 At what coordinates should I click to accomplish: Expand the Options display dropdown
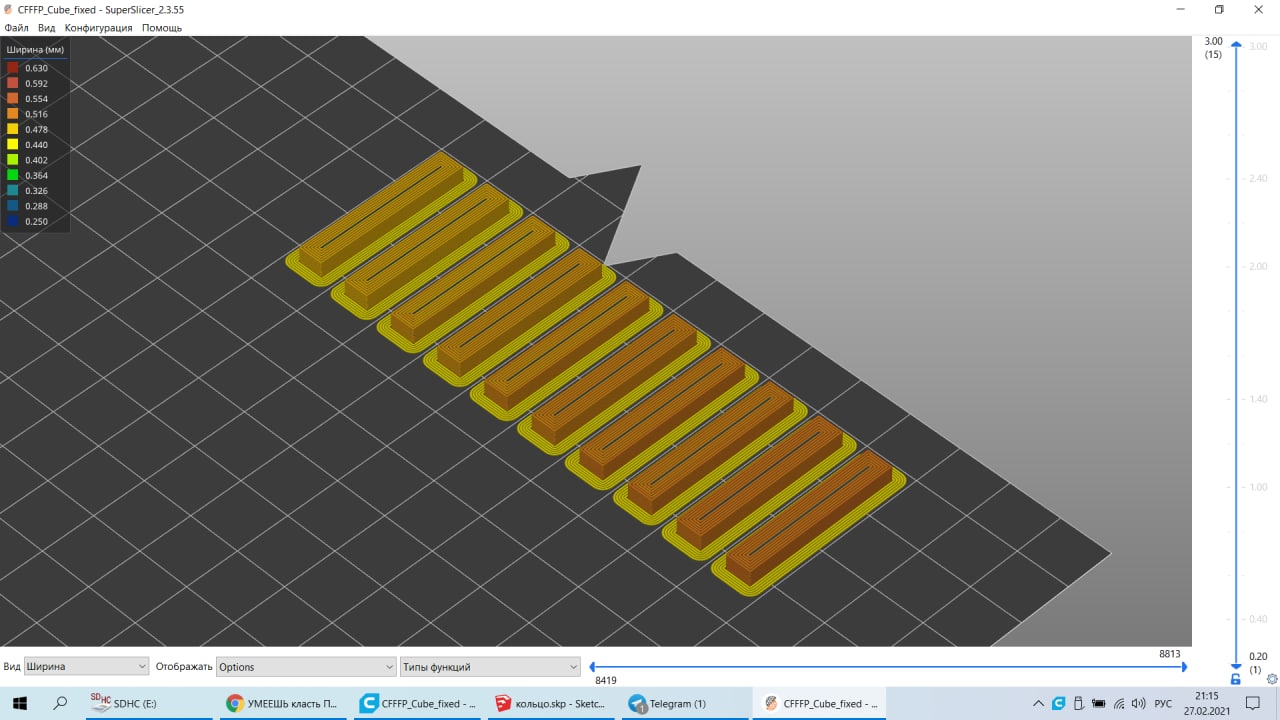point(306,666)
